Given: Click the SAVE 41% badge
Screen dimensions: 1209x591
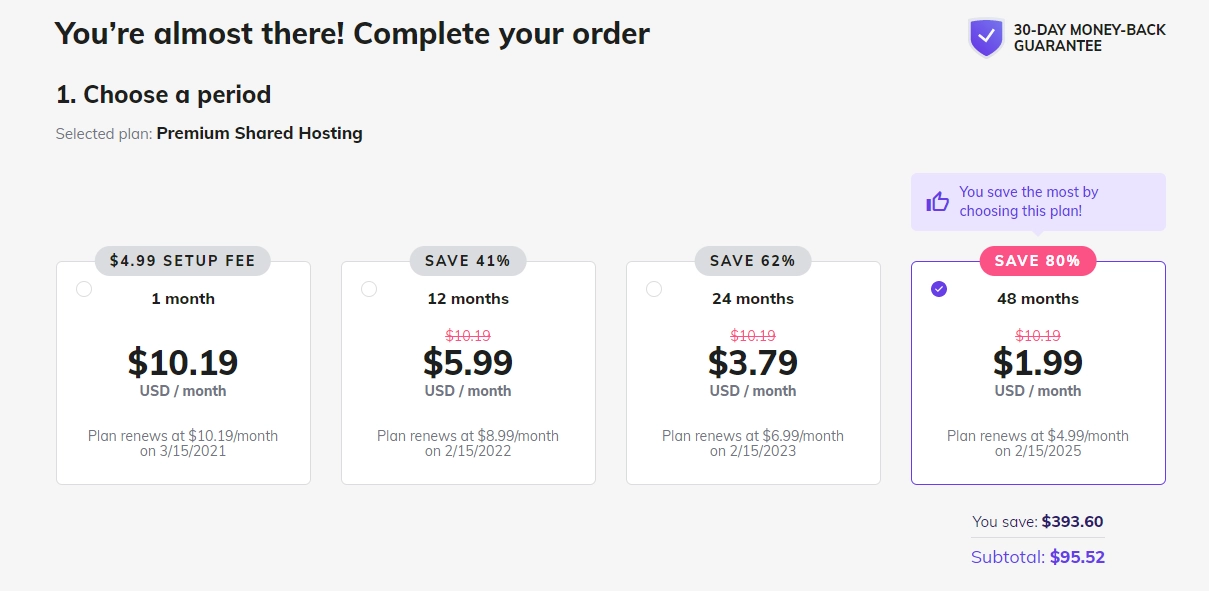Looking at the screenshot, I should [468, 260].
